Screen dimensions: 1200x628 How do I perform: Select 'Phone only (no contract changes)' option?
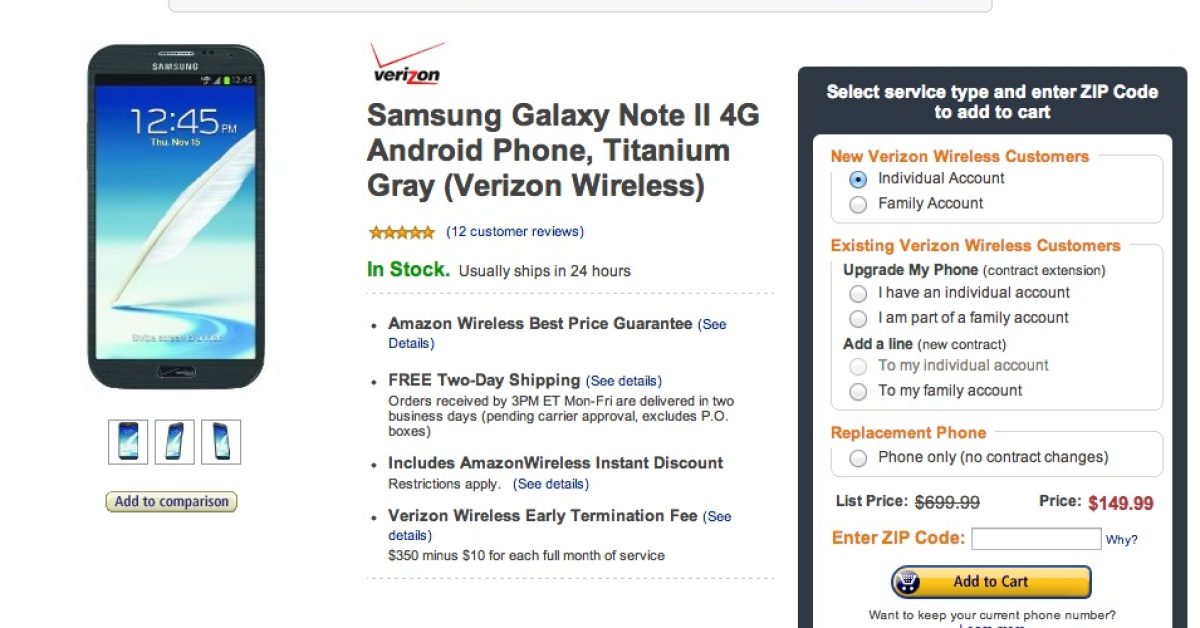tap(857, 458)
